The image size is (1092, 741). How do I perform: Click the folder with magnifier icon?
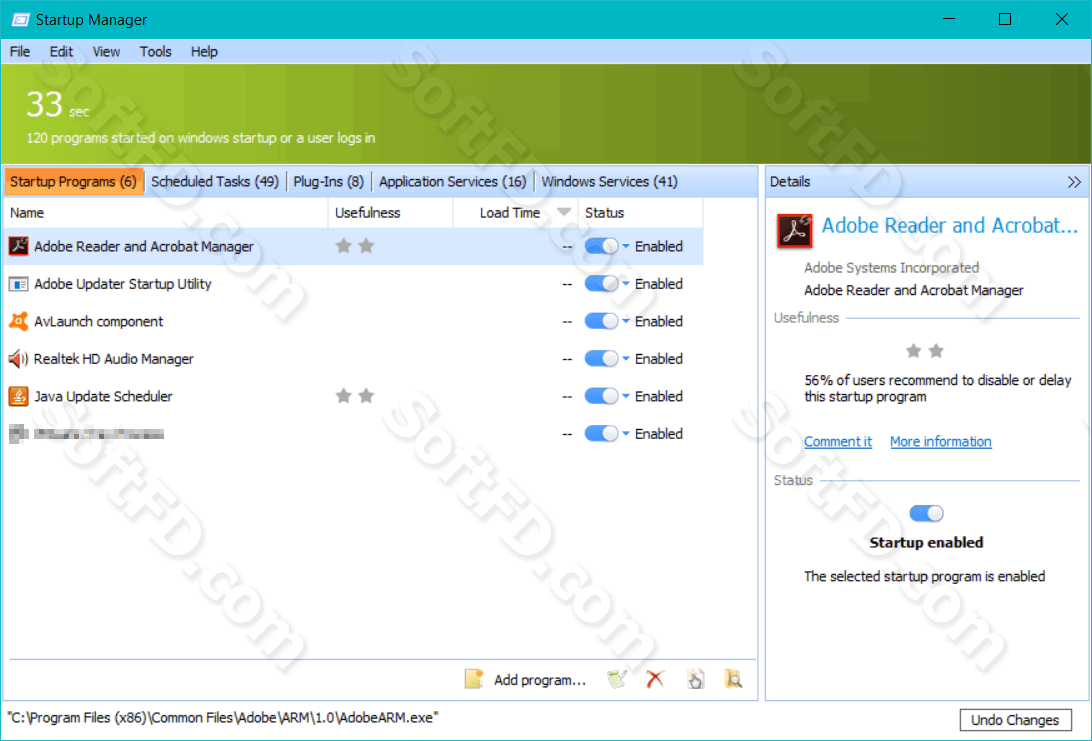pyautogui.click(x=733, y=679)
